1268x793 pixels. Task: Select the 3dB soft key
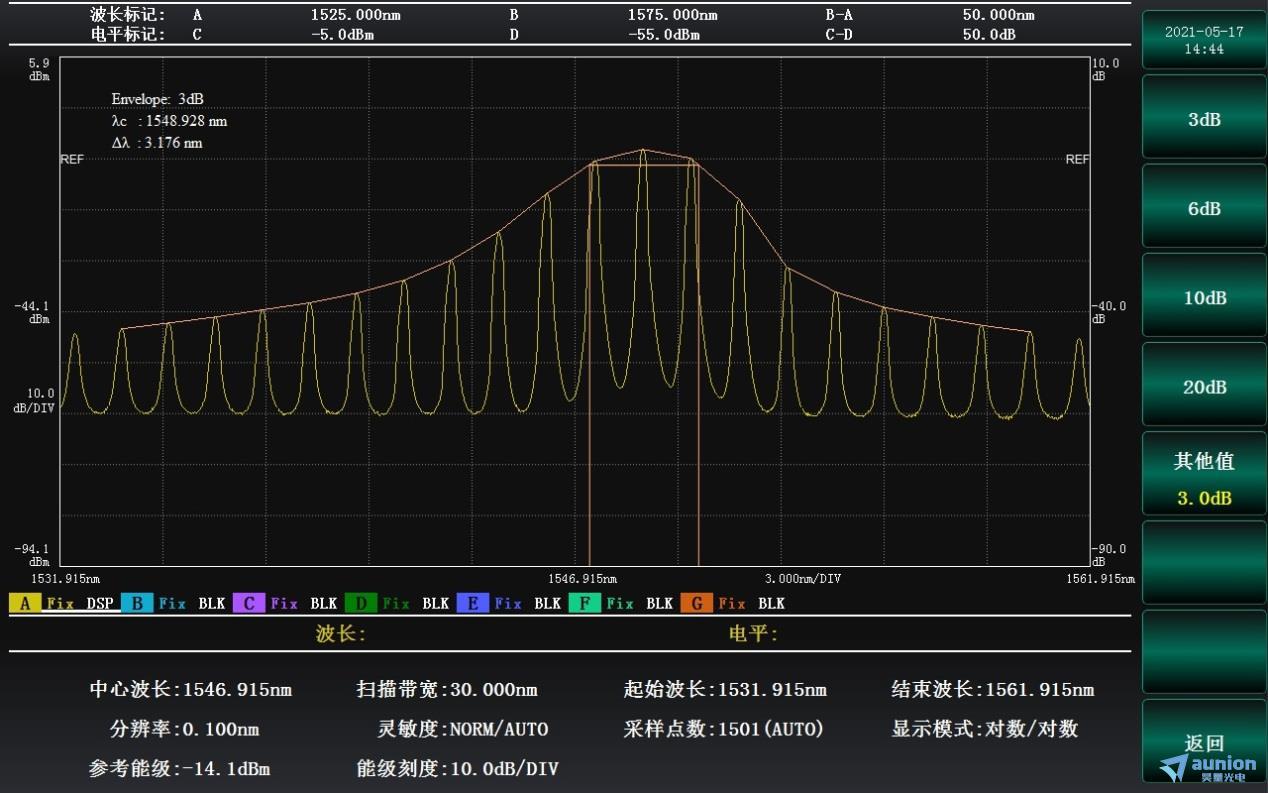(x=1204, y=119)
